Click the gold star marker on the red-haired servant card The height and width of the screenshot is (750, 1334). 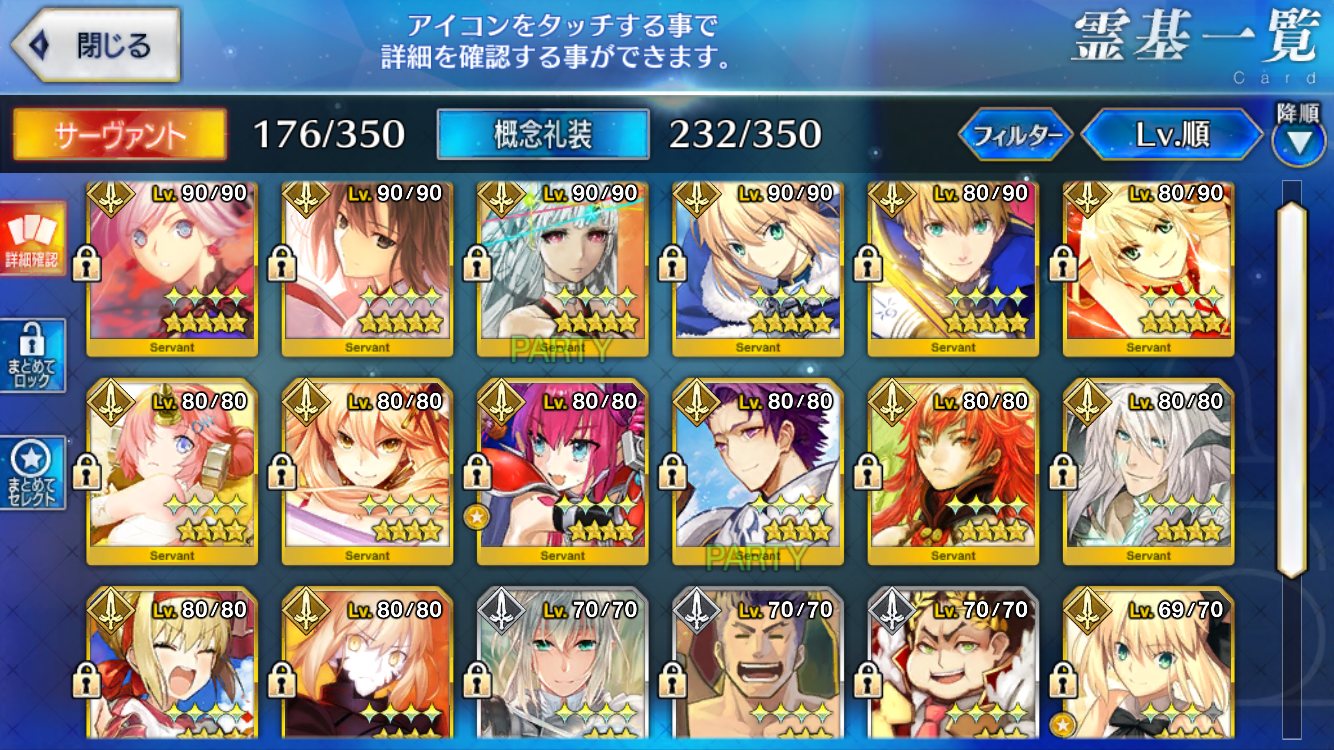[x=476, y=517]
